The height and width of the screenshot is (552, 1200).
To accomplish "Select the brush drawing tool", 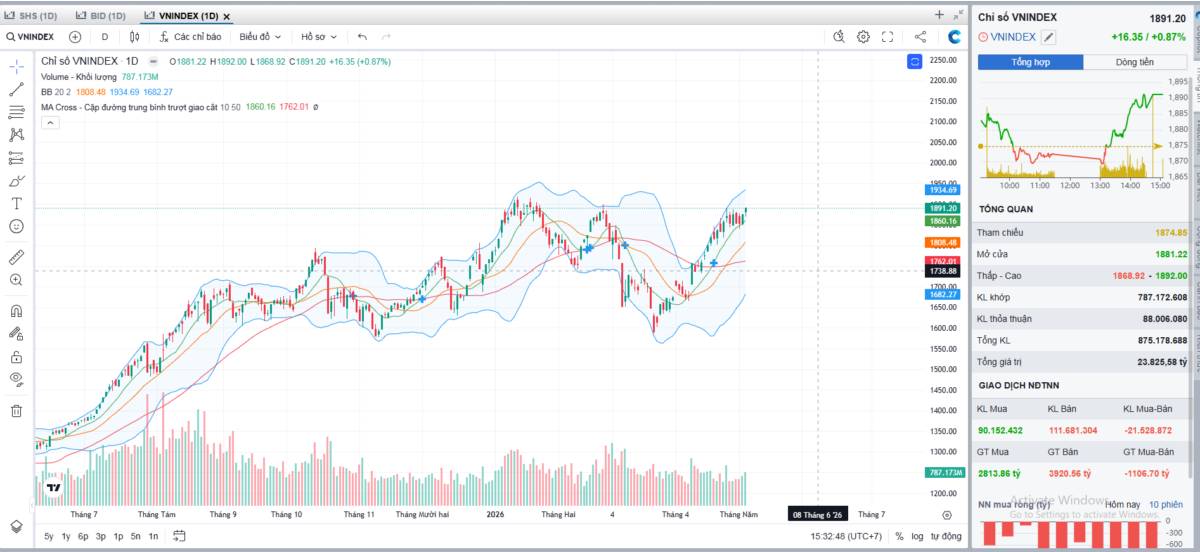I will [x=16, y=181].
